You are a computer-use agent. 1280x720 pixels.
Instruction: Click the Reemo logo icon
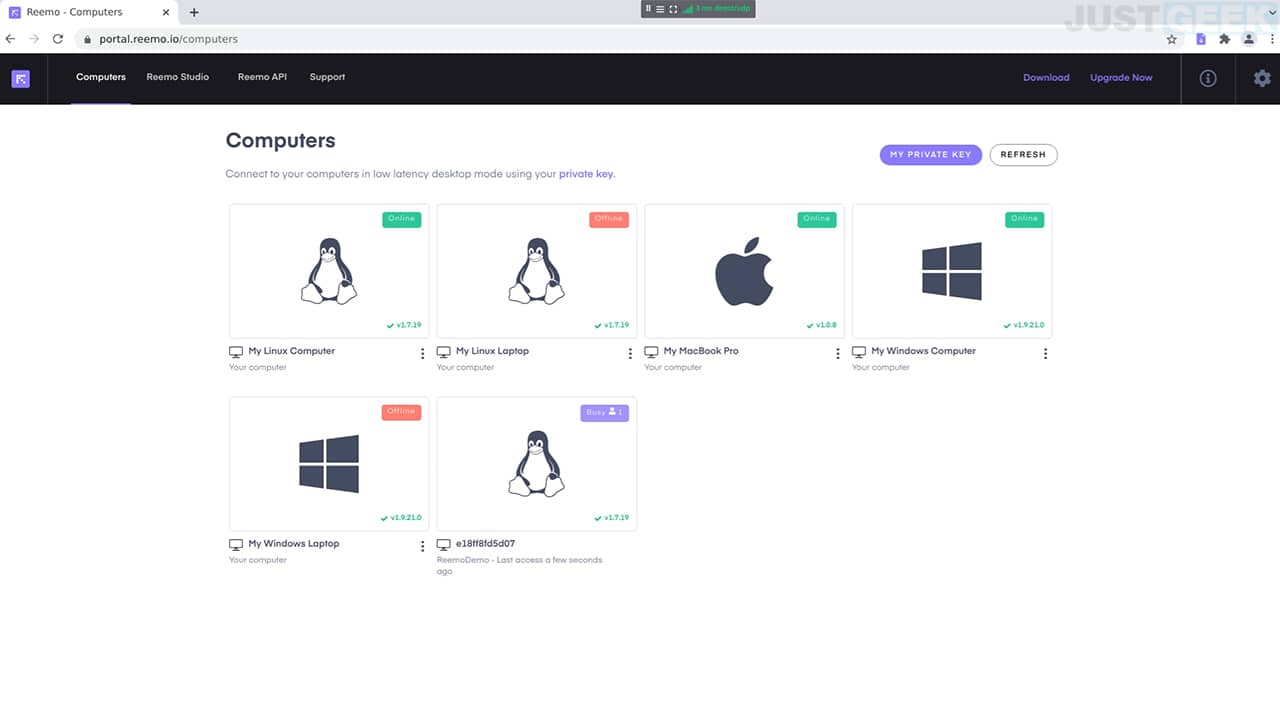20,78
